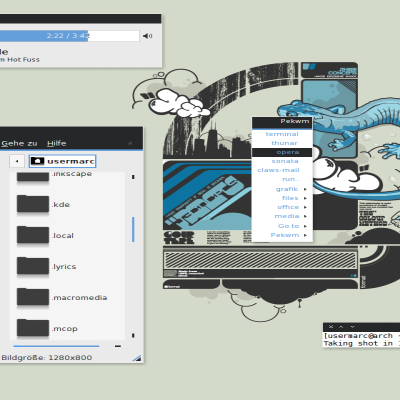The height and width of the screenshot is (400, 400).
Task: Click the Bildgröße: 1280x800 status text
Action: pyautogui.click(x=47, y=358)
